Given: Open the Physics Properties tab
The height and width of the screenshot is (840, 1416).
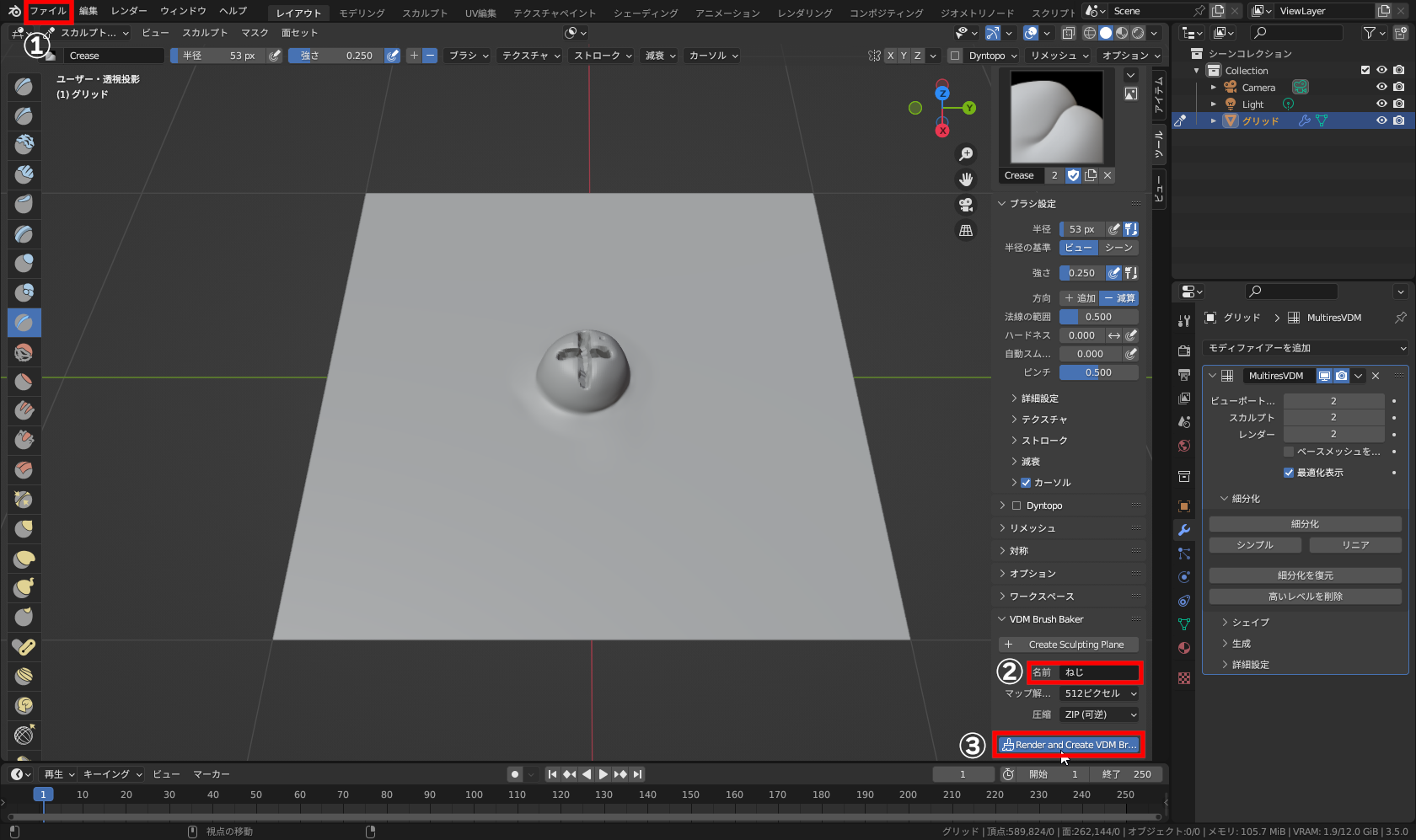Looking at the screenshot, I should (x=1183, y=576).
